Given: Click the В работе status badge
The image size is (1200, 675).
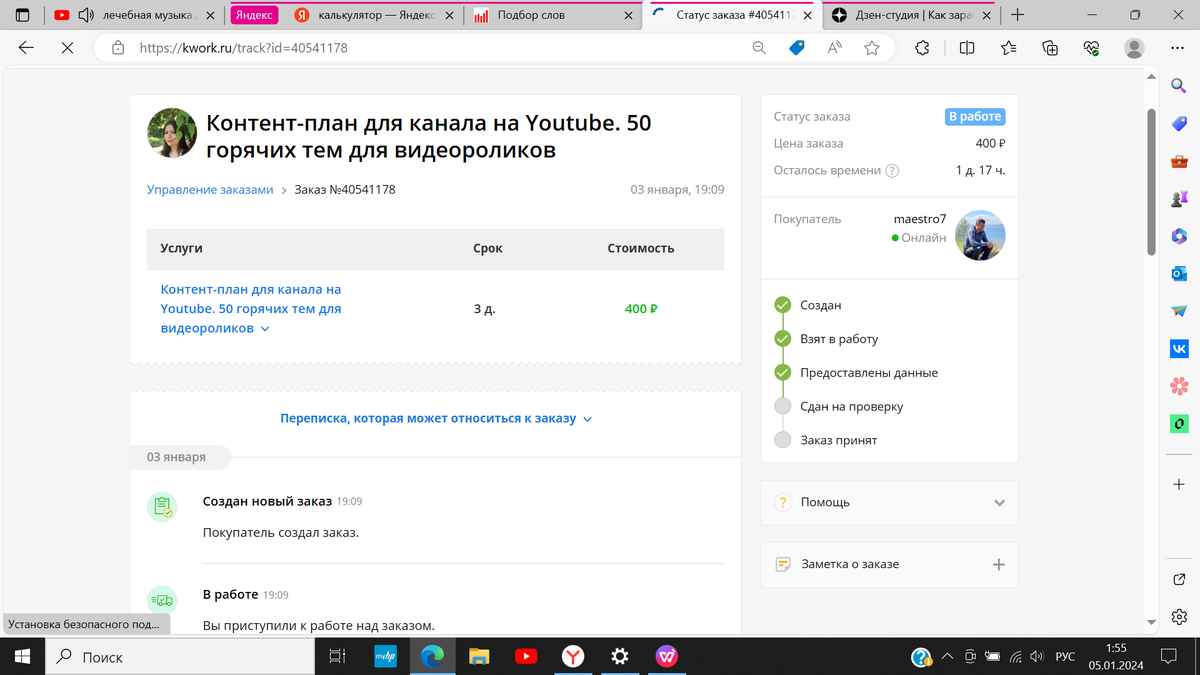Looking at the screenshot, I should (974, 117).
